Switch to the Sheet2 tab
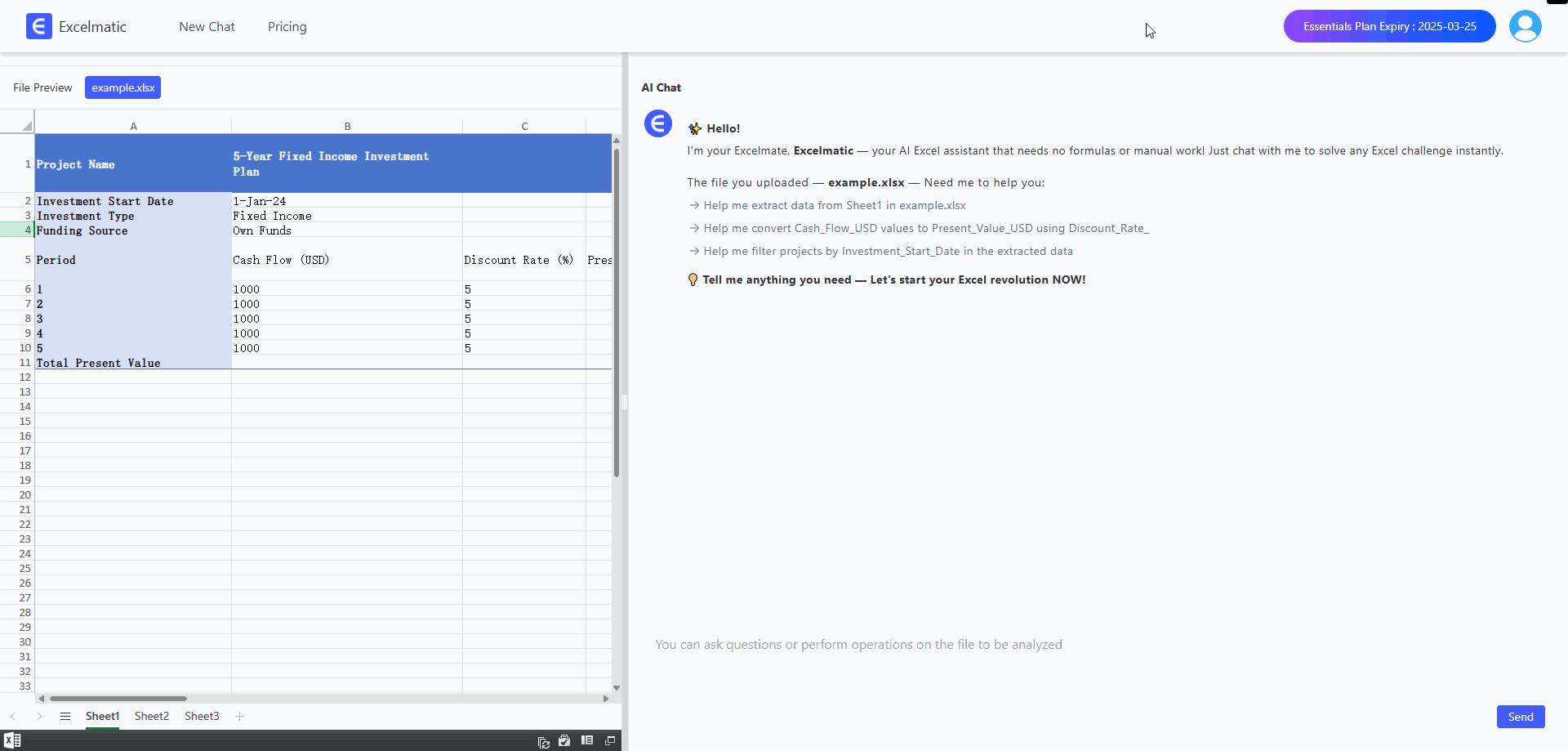The image size is (1568, 751). coord(151,716)
